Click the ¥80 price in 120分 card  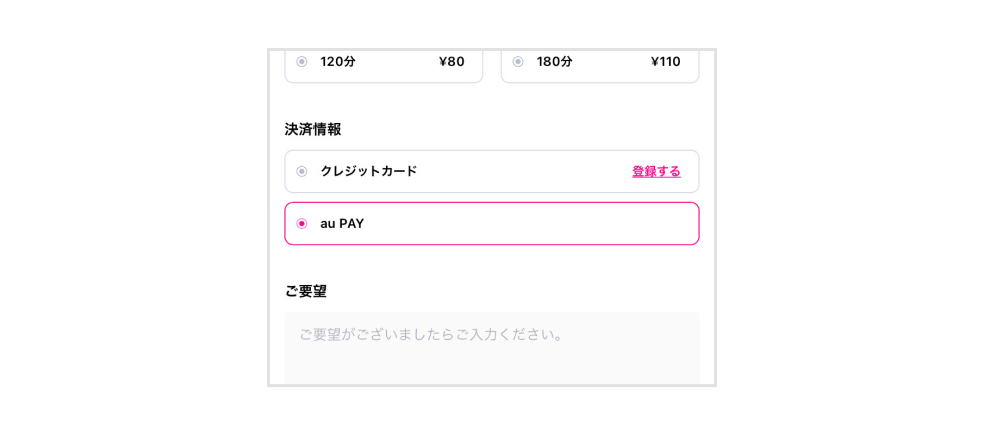point(452,62)
